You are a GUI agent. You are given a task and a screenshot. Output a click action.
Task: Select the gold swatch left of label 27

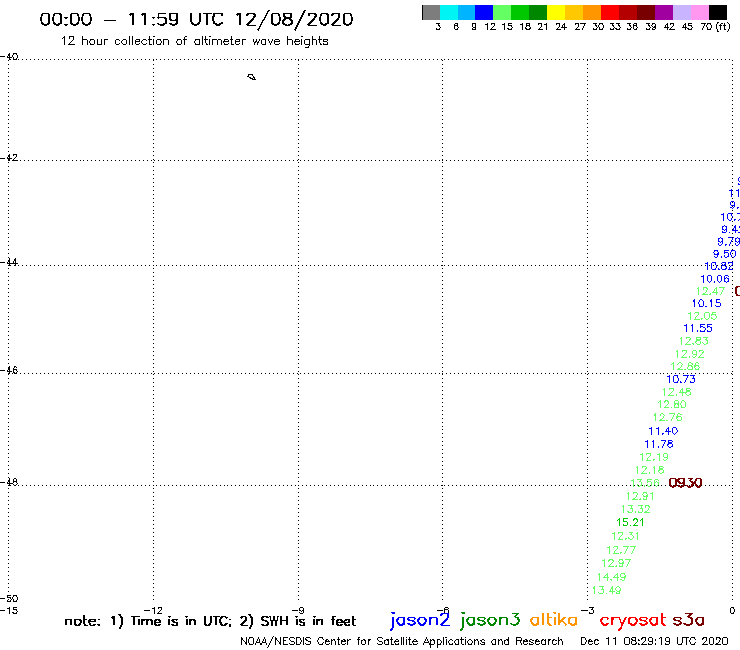coord(574,12)
